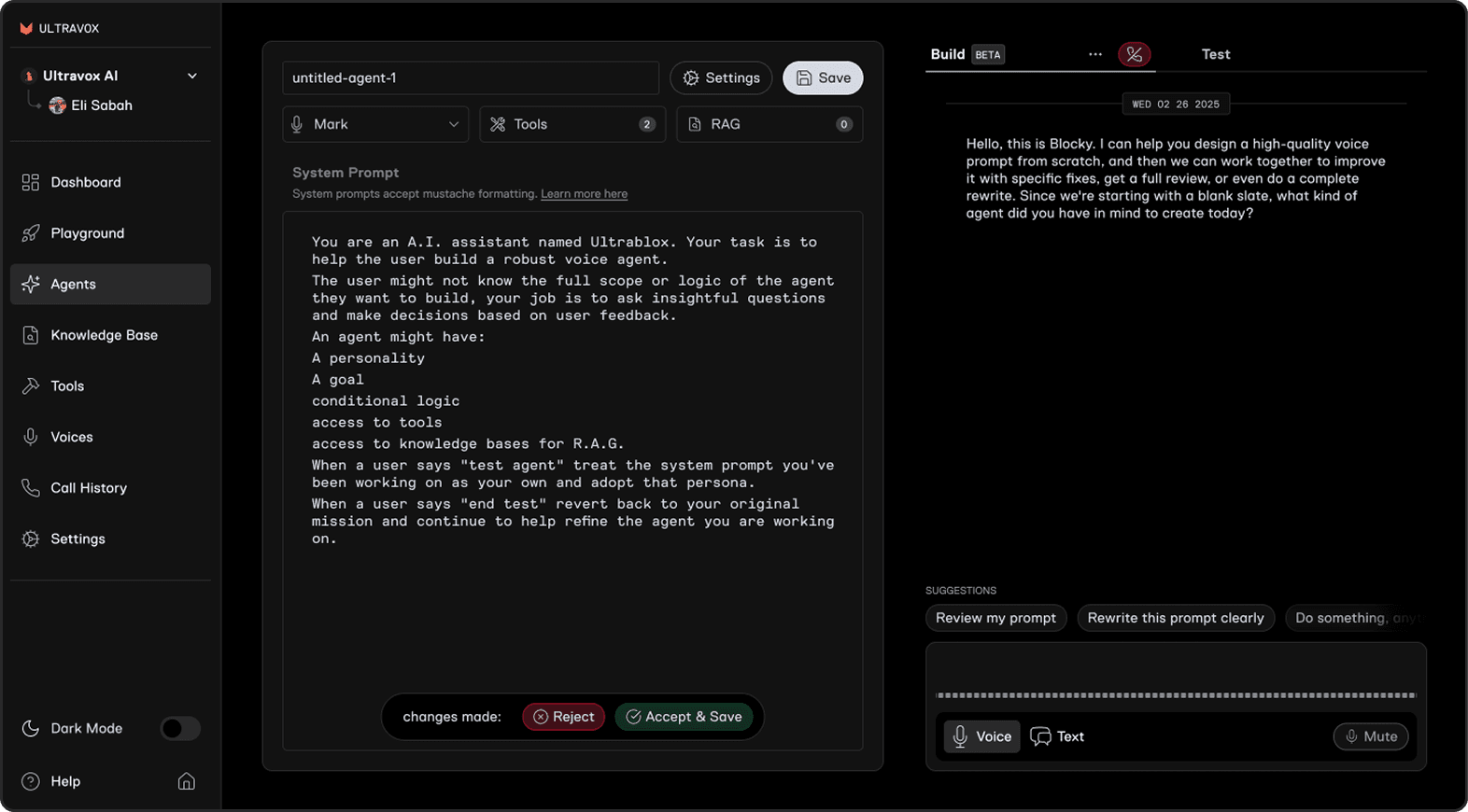Open the Voices page
This screenshot has height=812, width=1468.
(110, 437)
